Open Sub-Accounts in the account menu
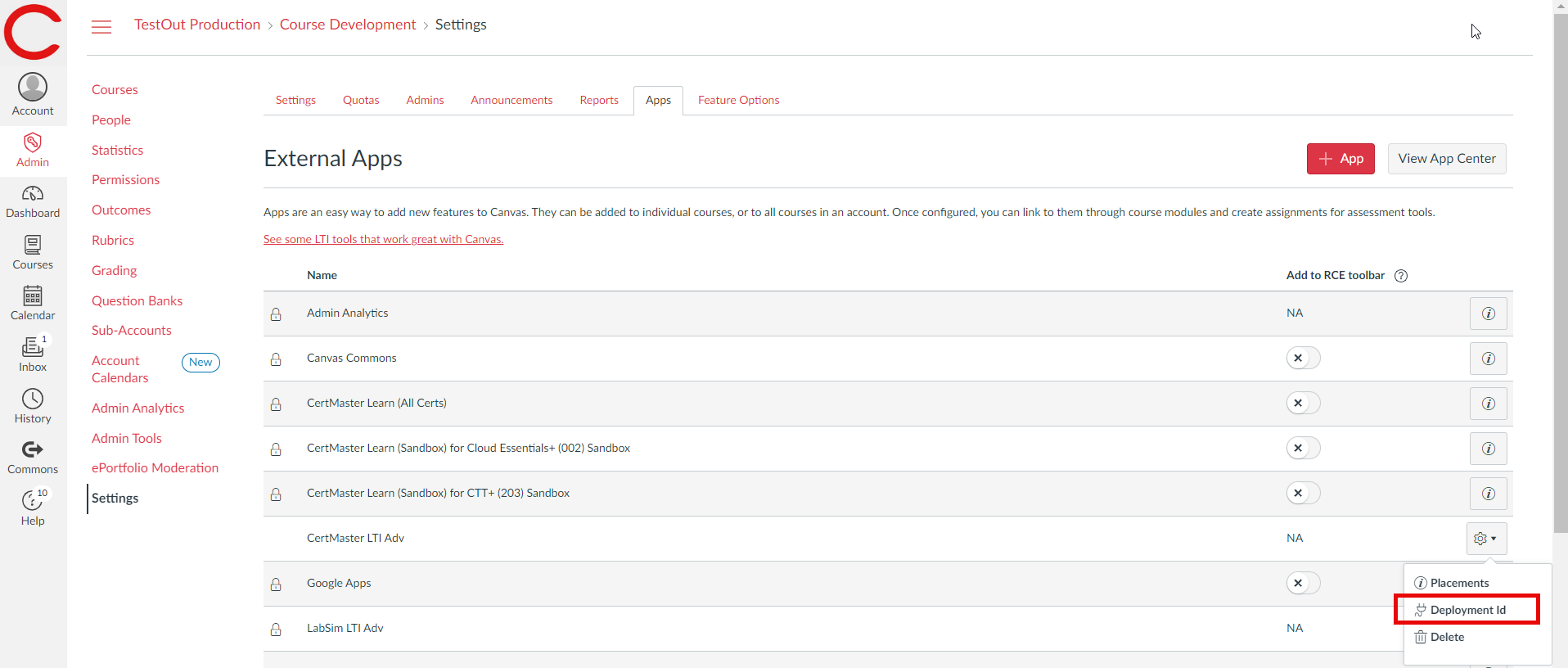 click(132, 331)
